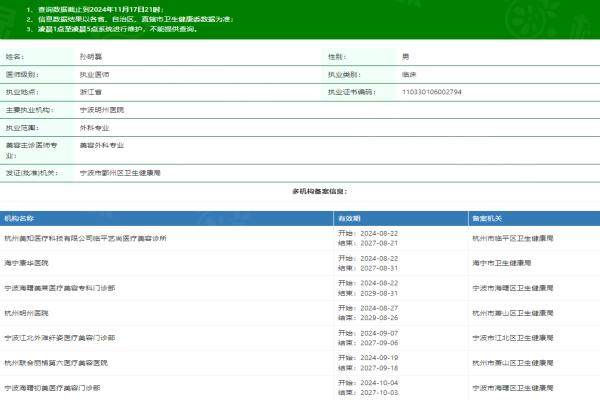Select 宁波明州医院 main institution value

tap(102, 110)
